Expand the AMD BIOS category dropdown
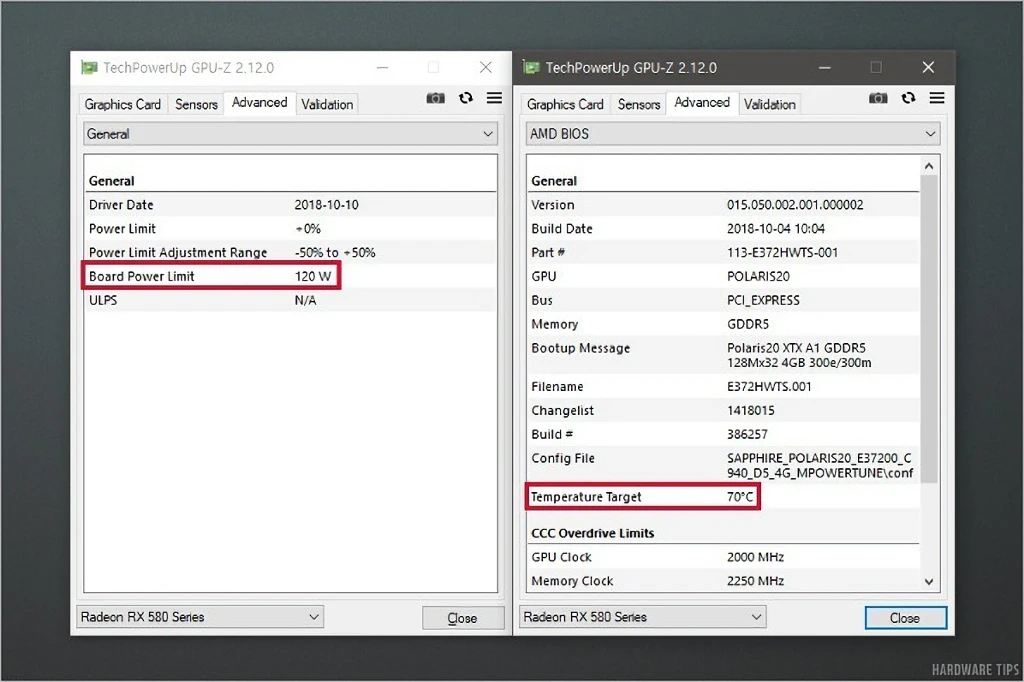The image size is (1024, 682). (x=733, y=134)
